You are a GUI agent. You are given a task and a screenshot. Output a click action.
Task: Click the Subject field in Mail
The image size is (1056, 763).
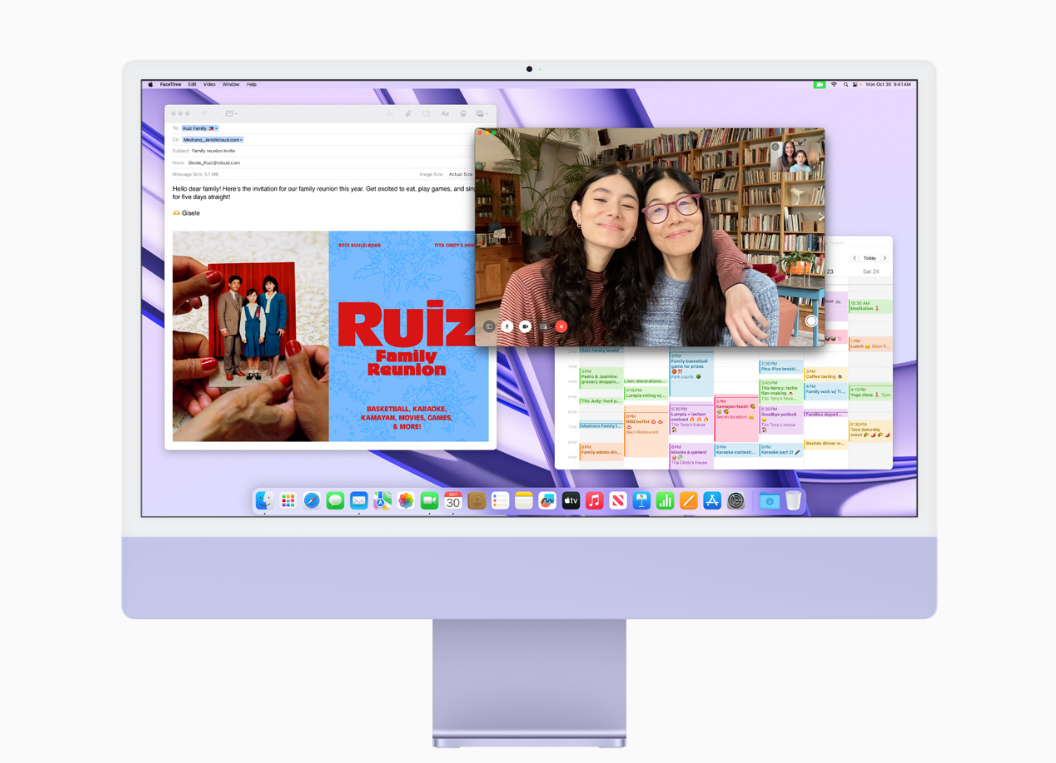[323, 151]
